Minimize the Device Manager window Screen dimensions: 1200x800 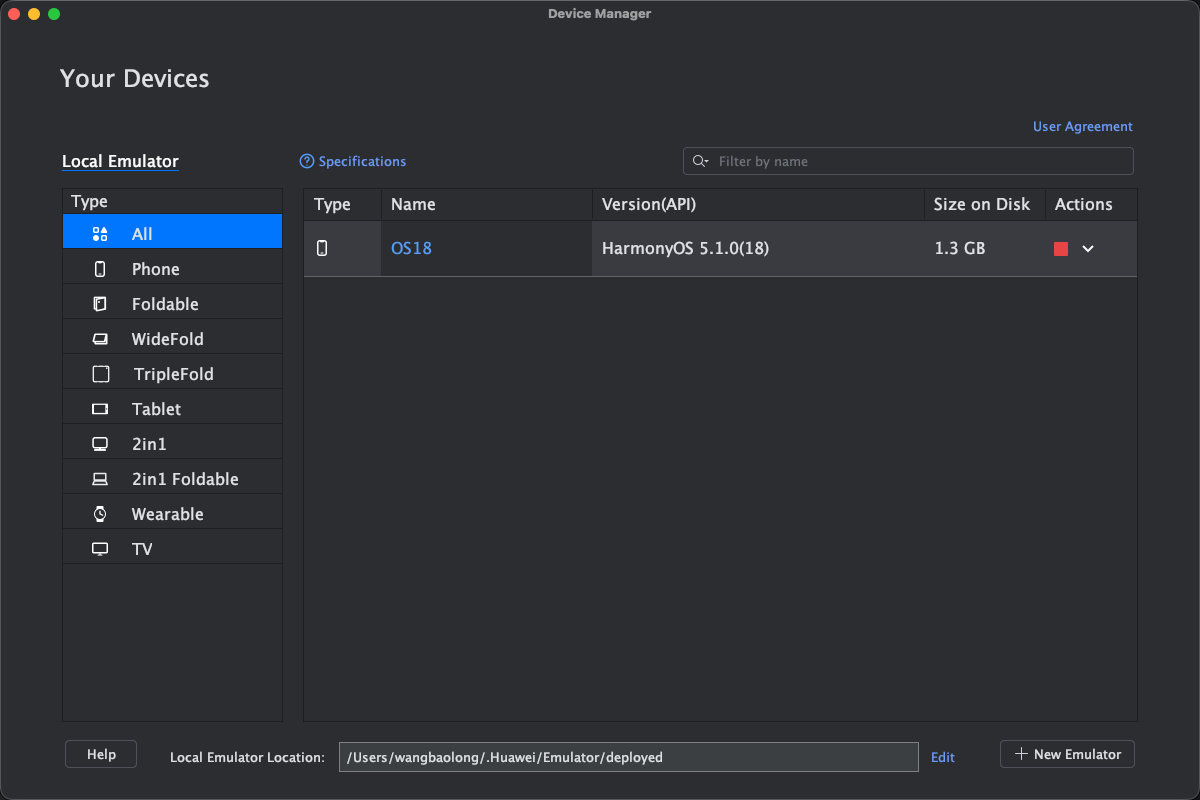(34, 14)
